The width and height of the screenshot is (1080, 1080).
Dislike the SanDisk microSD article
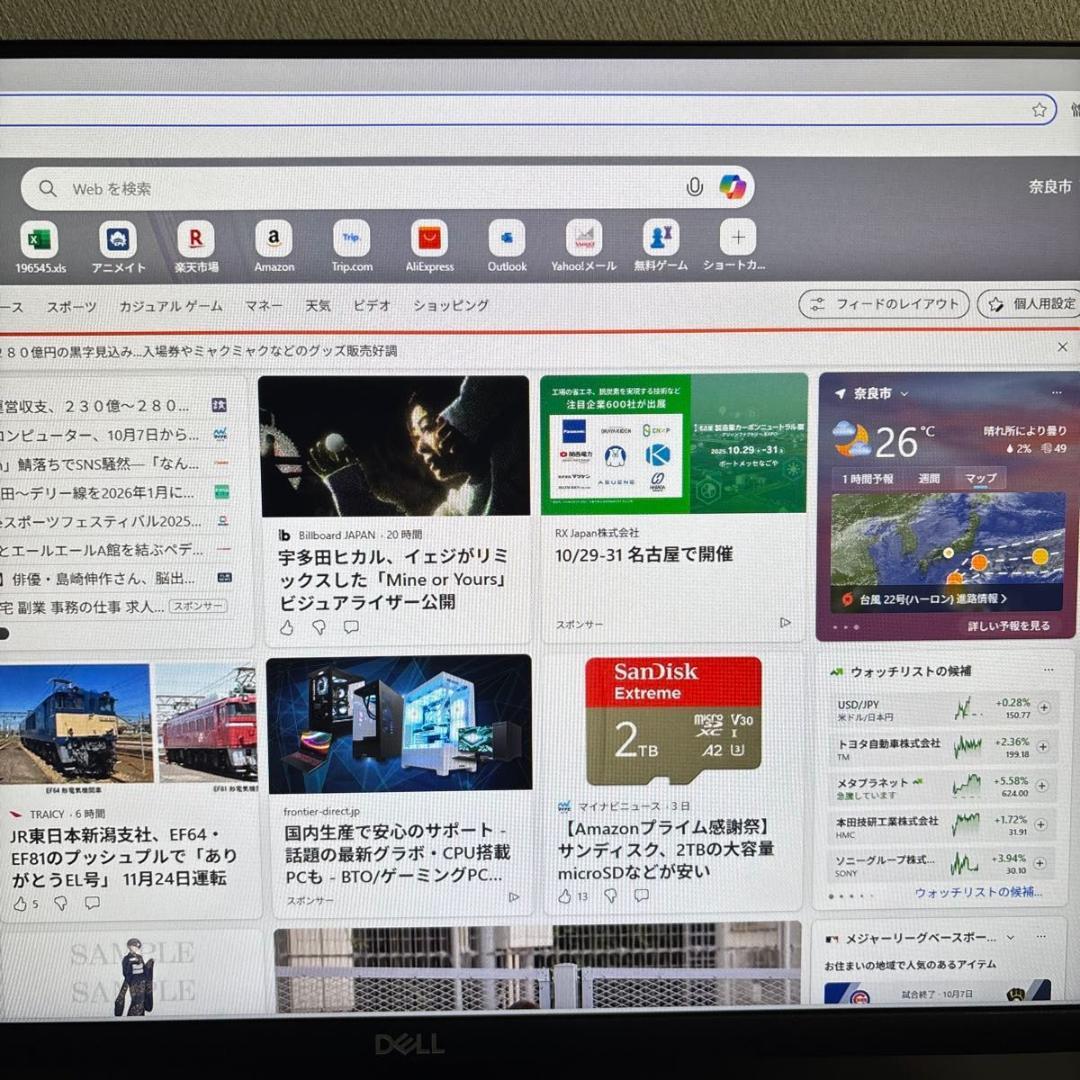[609, 897]
